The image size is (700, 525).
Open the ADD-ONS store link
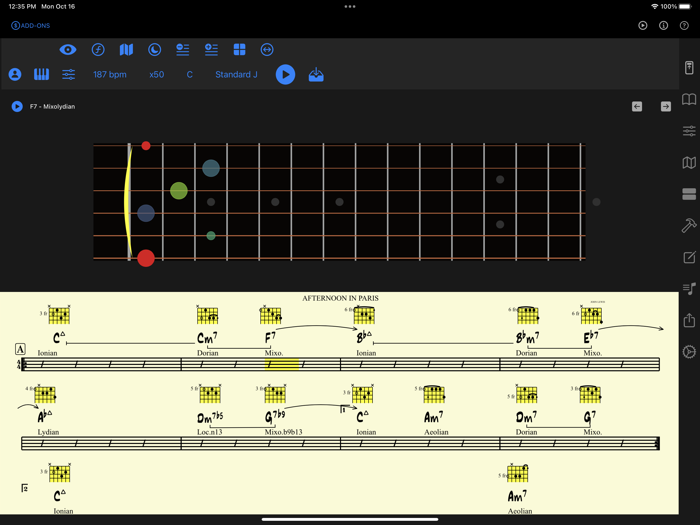[x=30, y=25]
